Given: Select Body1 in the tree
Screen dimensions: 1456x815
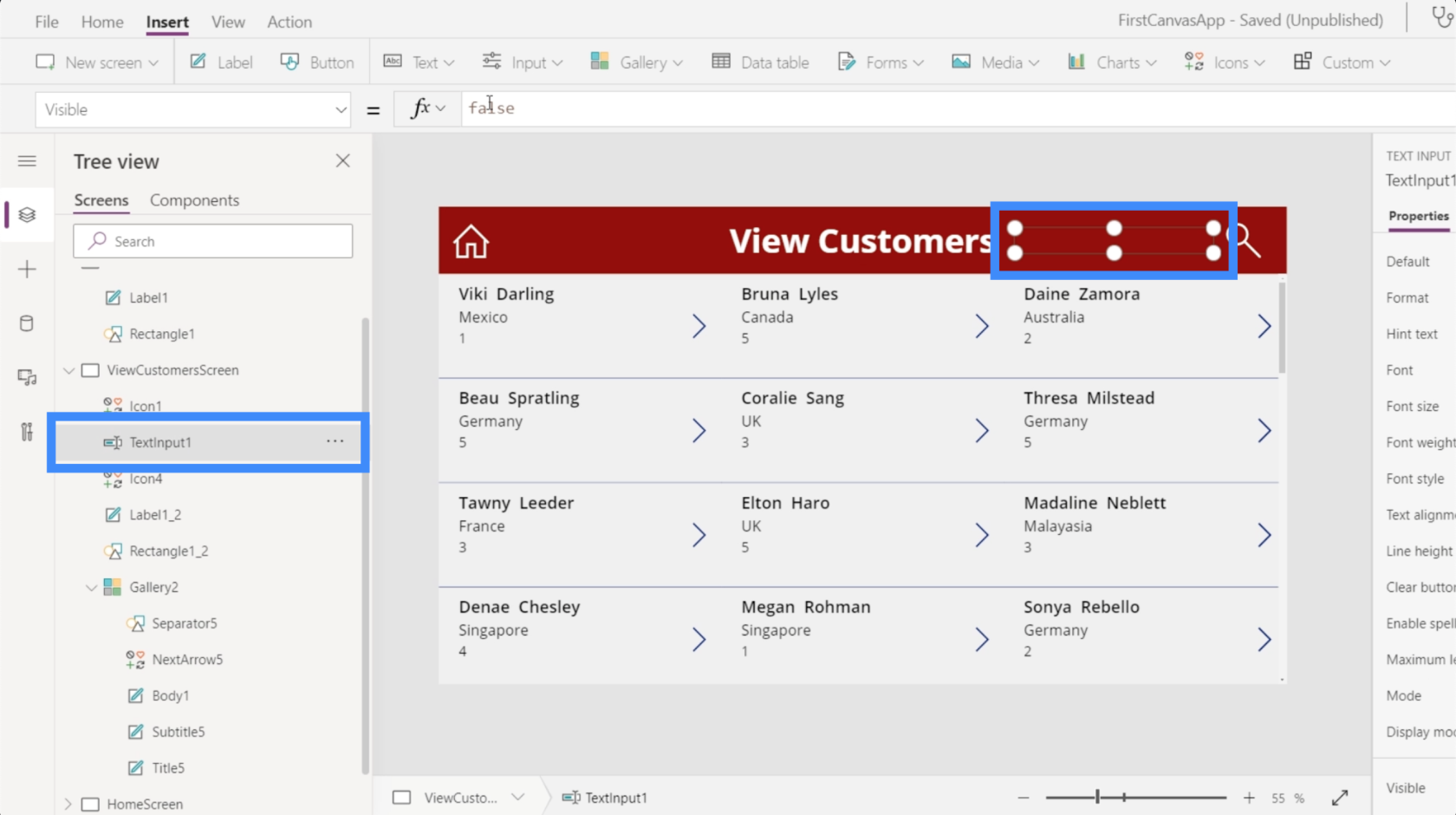Looking at the screenshot, I should click(x=170, y=695).
